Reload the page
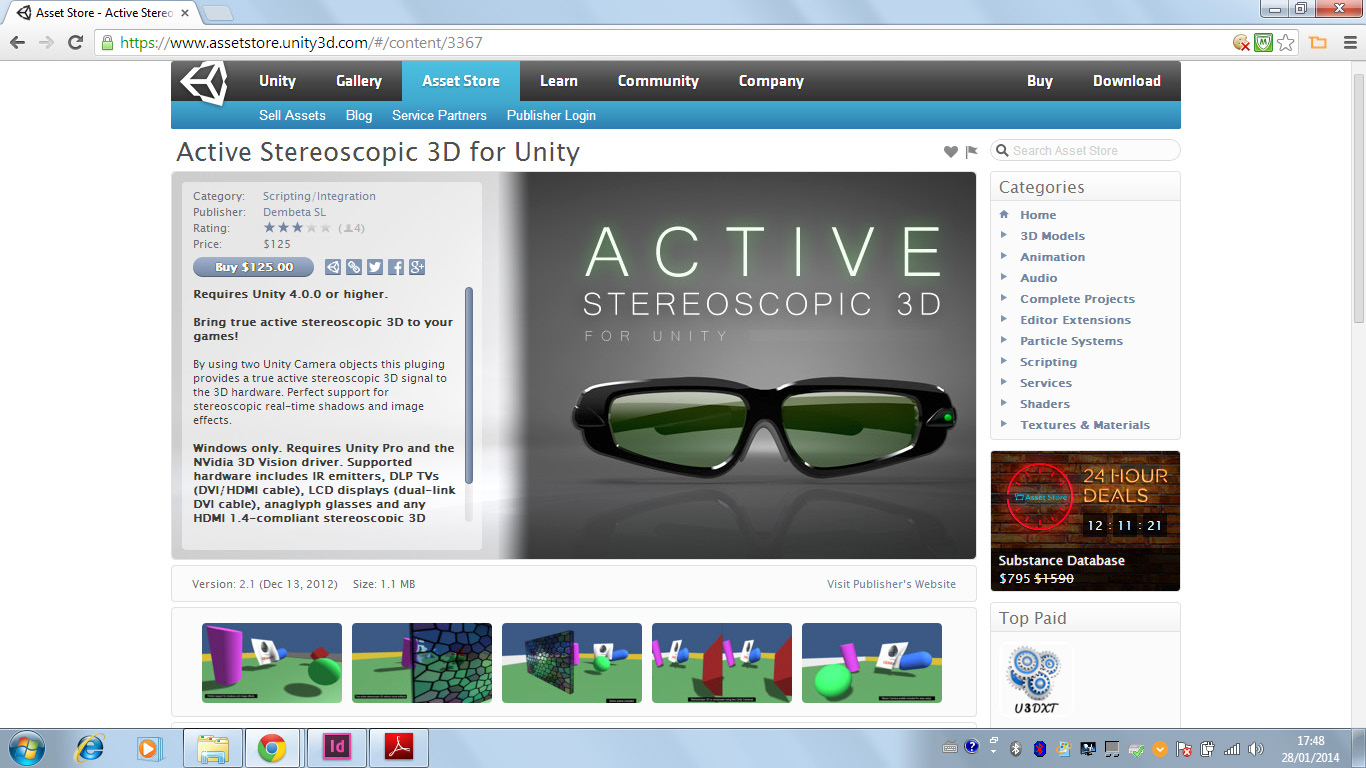 pos(75,43)
